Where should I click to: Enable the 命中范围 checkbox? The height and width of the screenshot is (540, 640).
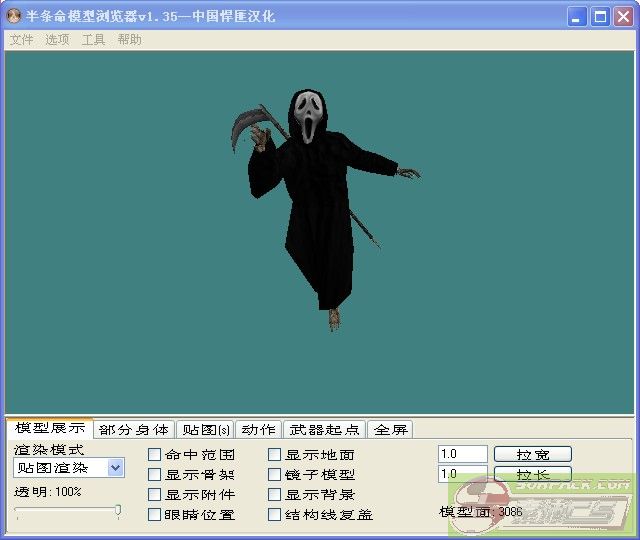point(155,455)
